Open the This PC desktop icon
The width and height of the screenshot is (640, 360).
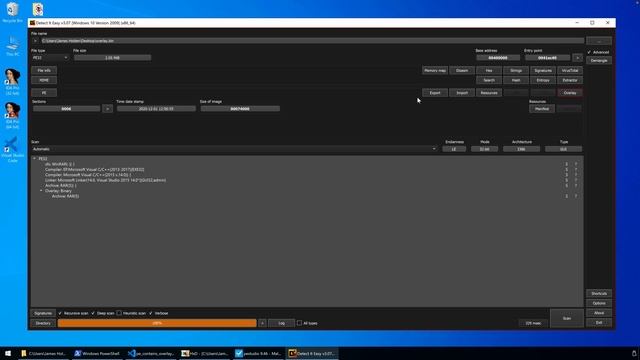click(12, 46)
